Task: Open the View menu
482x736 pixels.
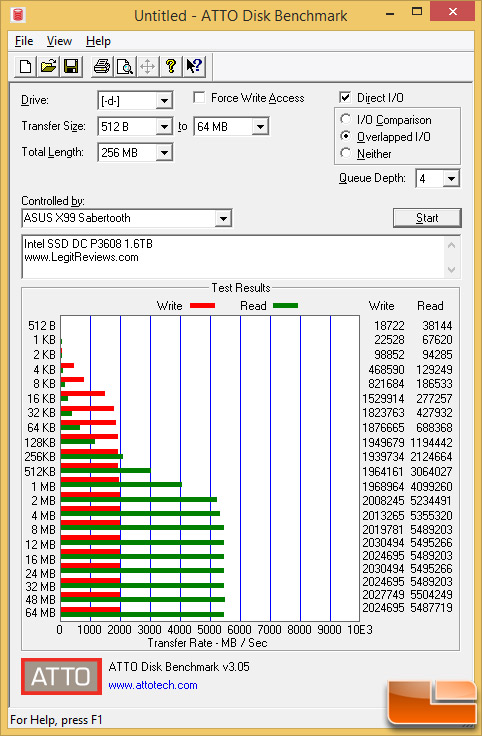Action: 59,41
